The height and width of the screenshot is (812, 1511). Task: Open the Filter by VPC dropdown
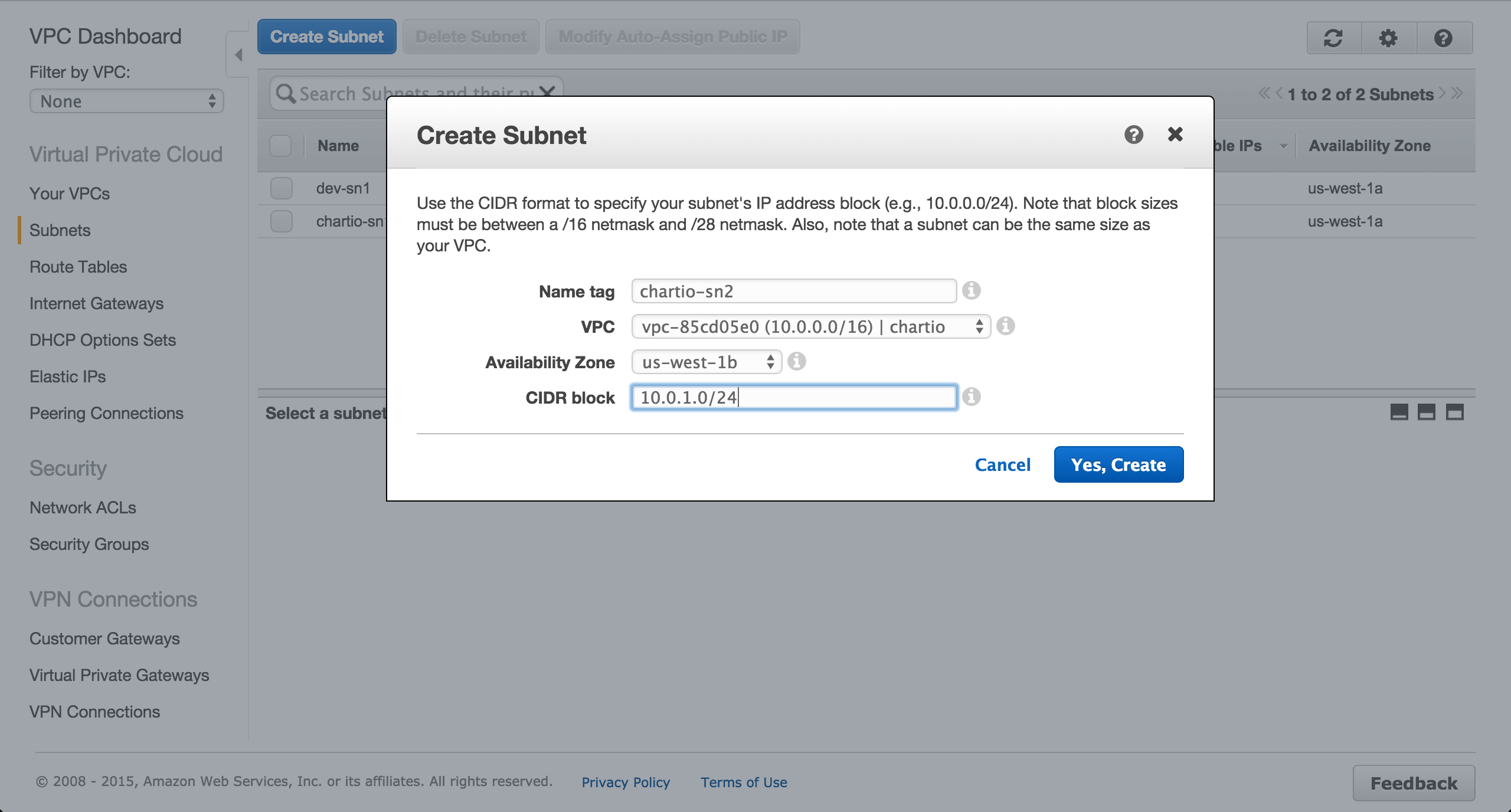126,102
